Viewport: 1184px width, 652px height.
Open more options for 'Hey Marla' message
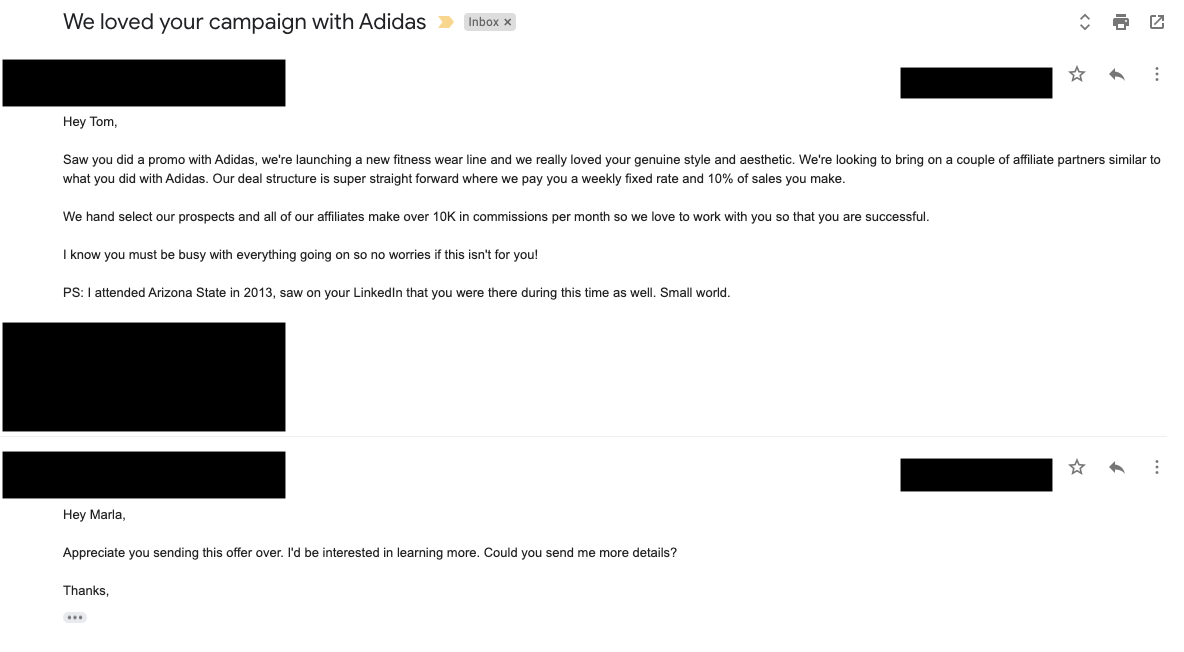1156,467
